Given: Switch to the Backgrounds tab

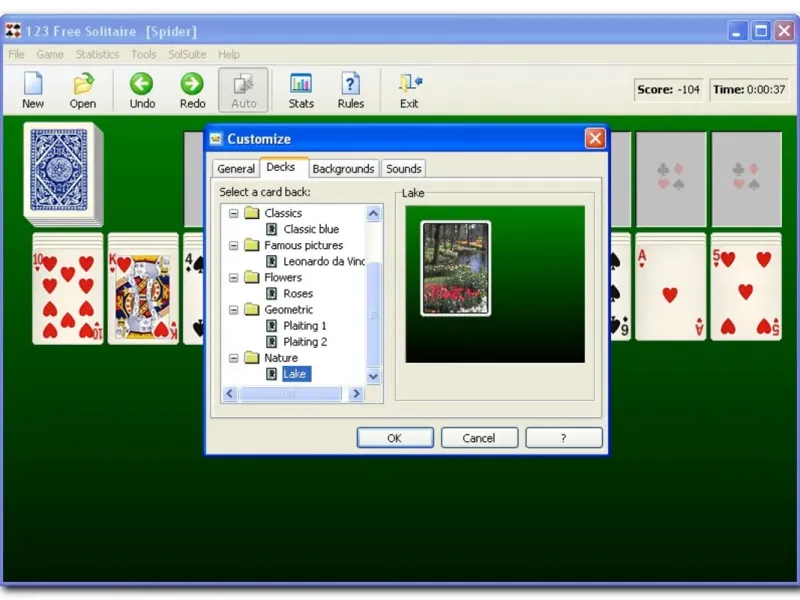Looking at the screenshot, I should tap(343, 169).
